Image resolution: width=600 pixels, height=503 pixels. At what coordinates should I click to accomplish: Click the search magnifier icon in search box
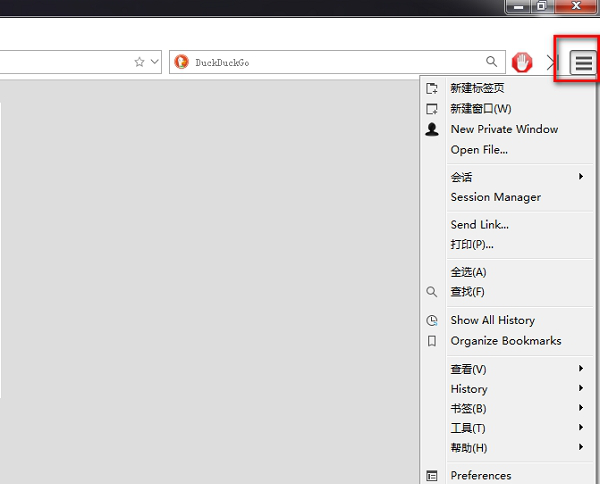pyautogui.click(x=491, y=61)
